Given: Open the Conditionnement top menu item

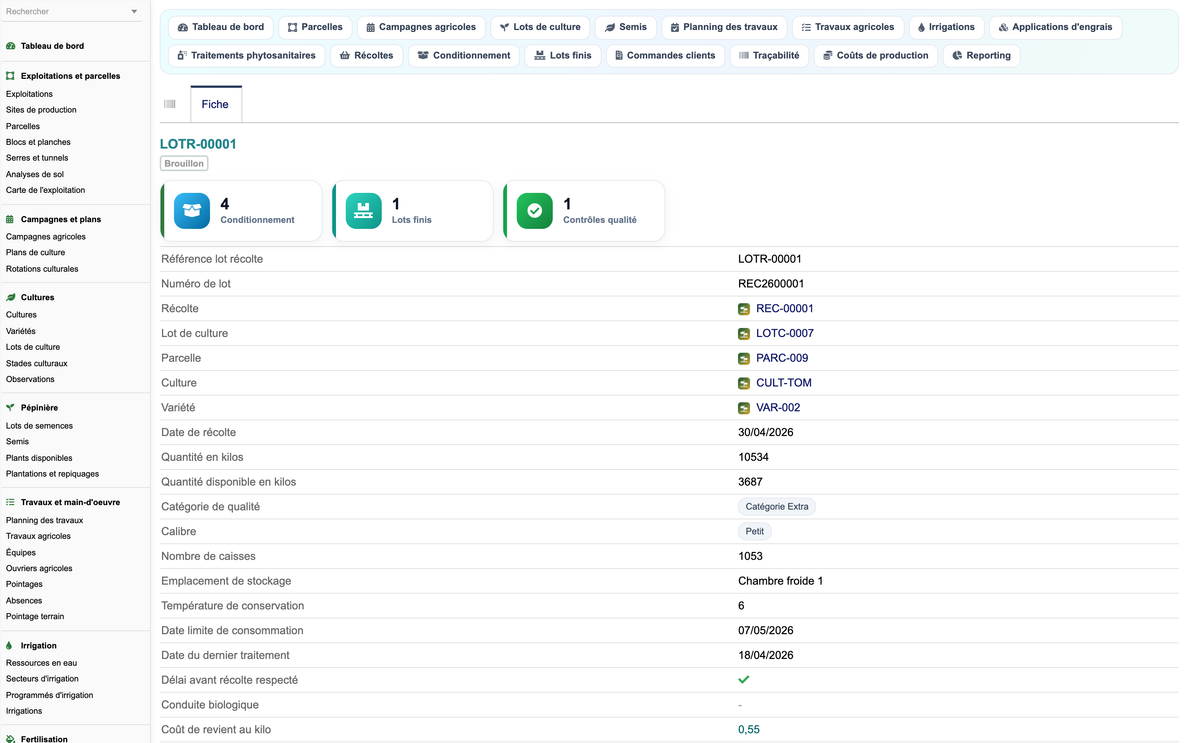Looking at the screenshot, I should pos(464,55).
